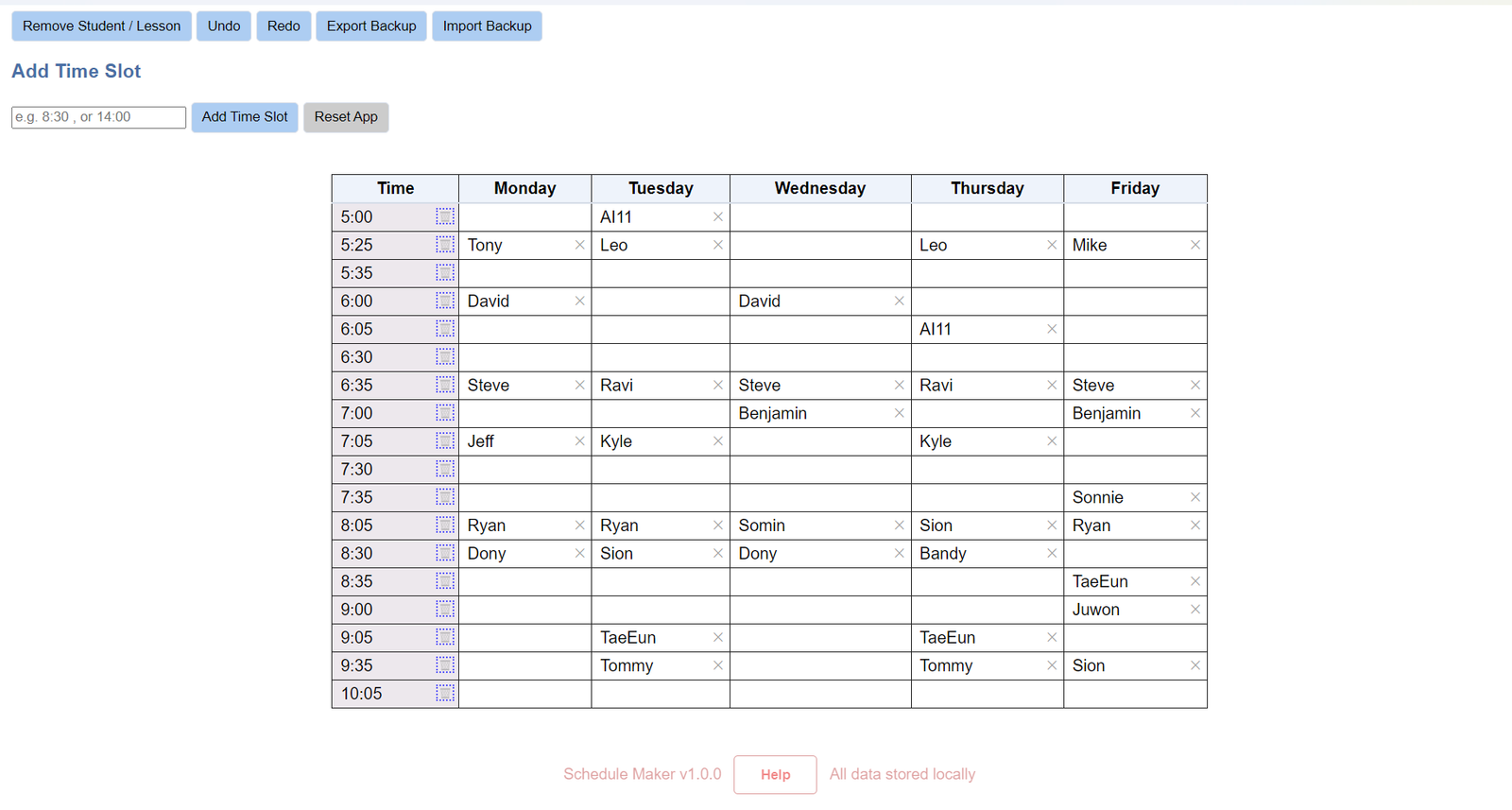The width and height of the screenshot is (1512, 810).
Task: Delete Mike from Friday 5:25
Action: pyautogui.click(x=1194, y=245)
